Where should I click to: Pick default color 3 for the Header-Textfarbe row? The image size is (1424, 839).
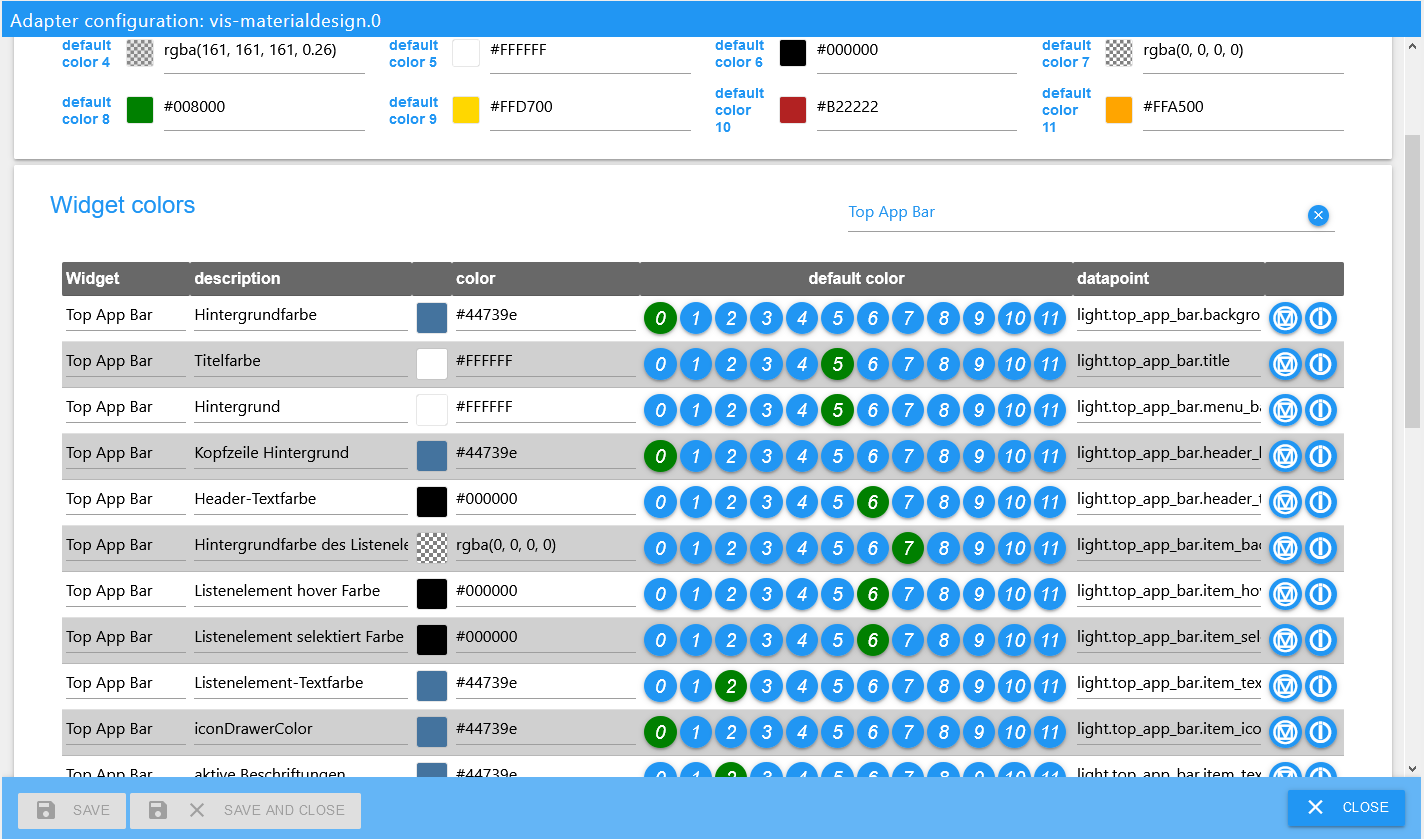[766, 503]
